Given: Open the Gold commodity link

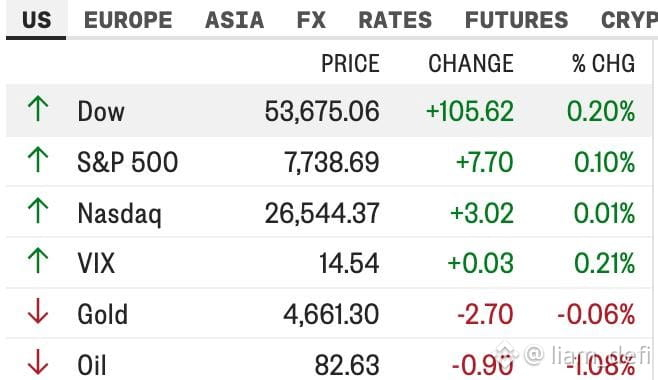Looking at the screenshot, I should point(102,314).
